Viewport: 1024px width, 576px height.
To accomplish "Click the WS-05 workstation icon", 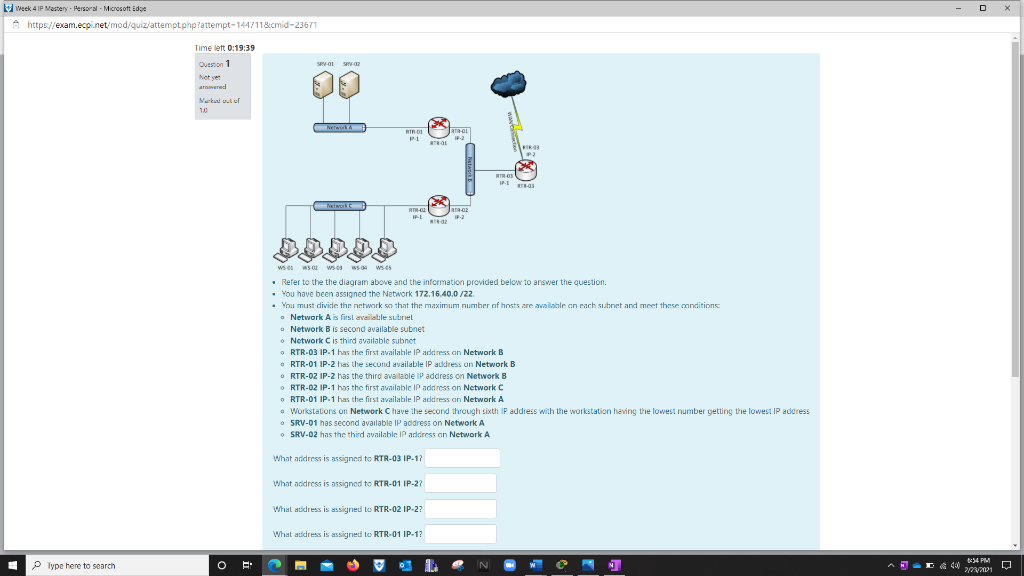I will click(x=386, y=249).
